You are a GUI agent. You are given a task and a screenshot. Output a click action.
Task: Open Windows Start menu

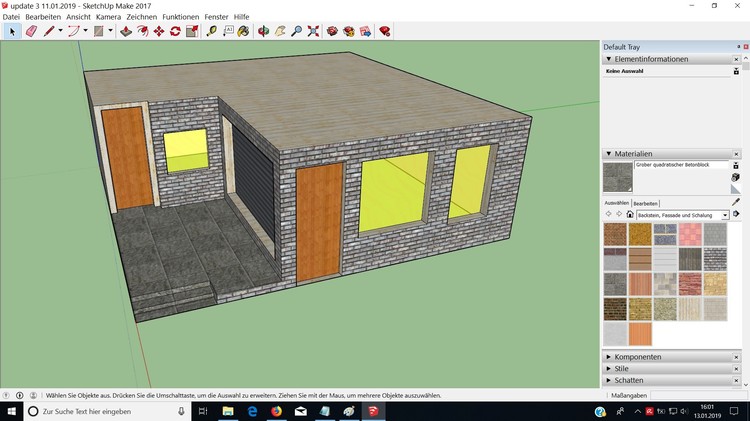pos(11,411)
